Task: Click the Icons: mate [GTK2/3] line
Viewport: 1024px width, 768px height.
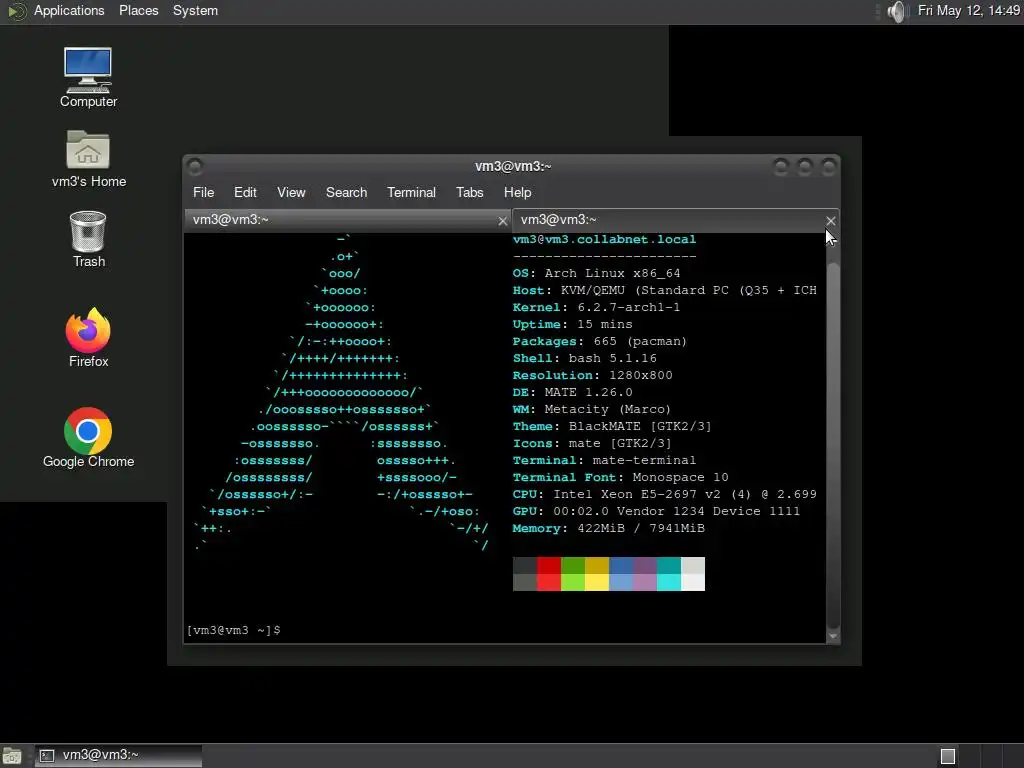Action: click(x=592, y=443)
